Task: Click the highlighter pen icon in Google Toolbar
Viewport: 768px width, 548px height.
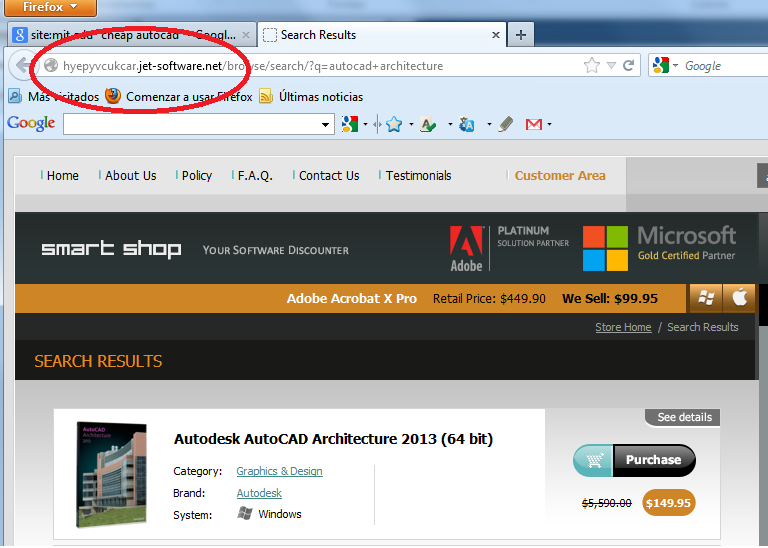Action: [x=506, y=124]
